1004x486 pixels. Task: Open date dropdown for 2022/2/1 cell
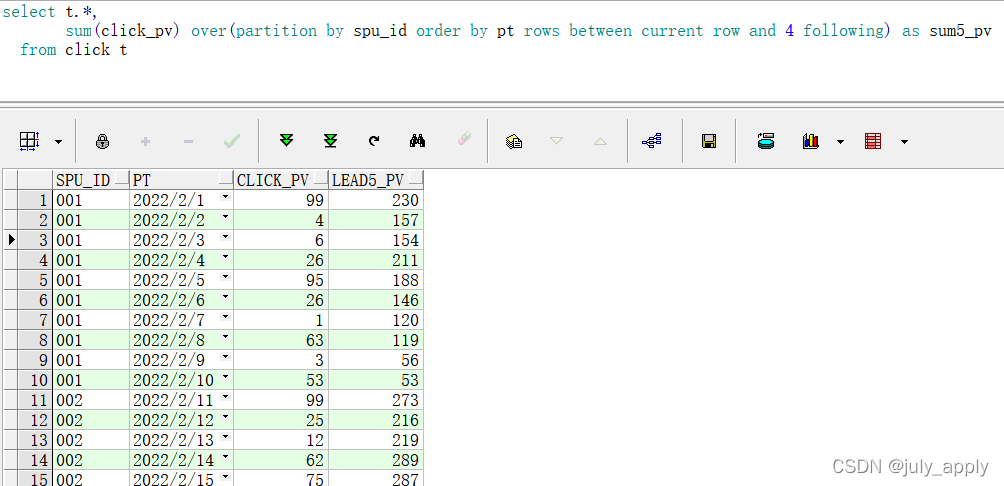pyautogui.click(x=225, y=197)
